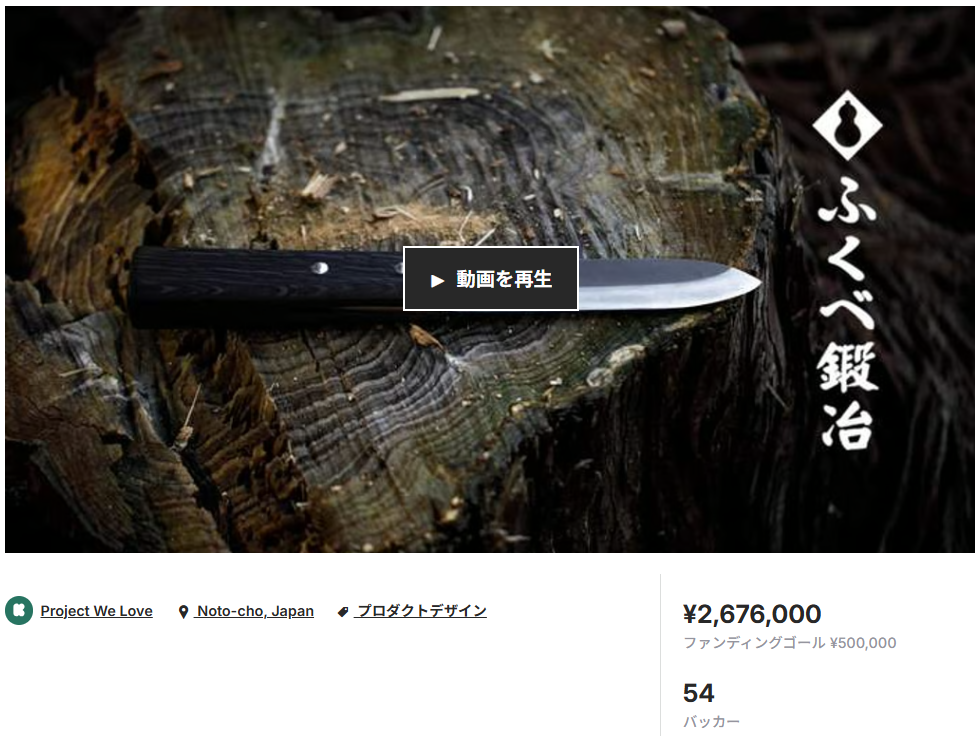Click the バッカー label
This screenshot has width=975, height=736.
[x=711, y=722]
